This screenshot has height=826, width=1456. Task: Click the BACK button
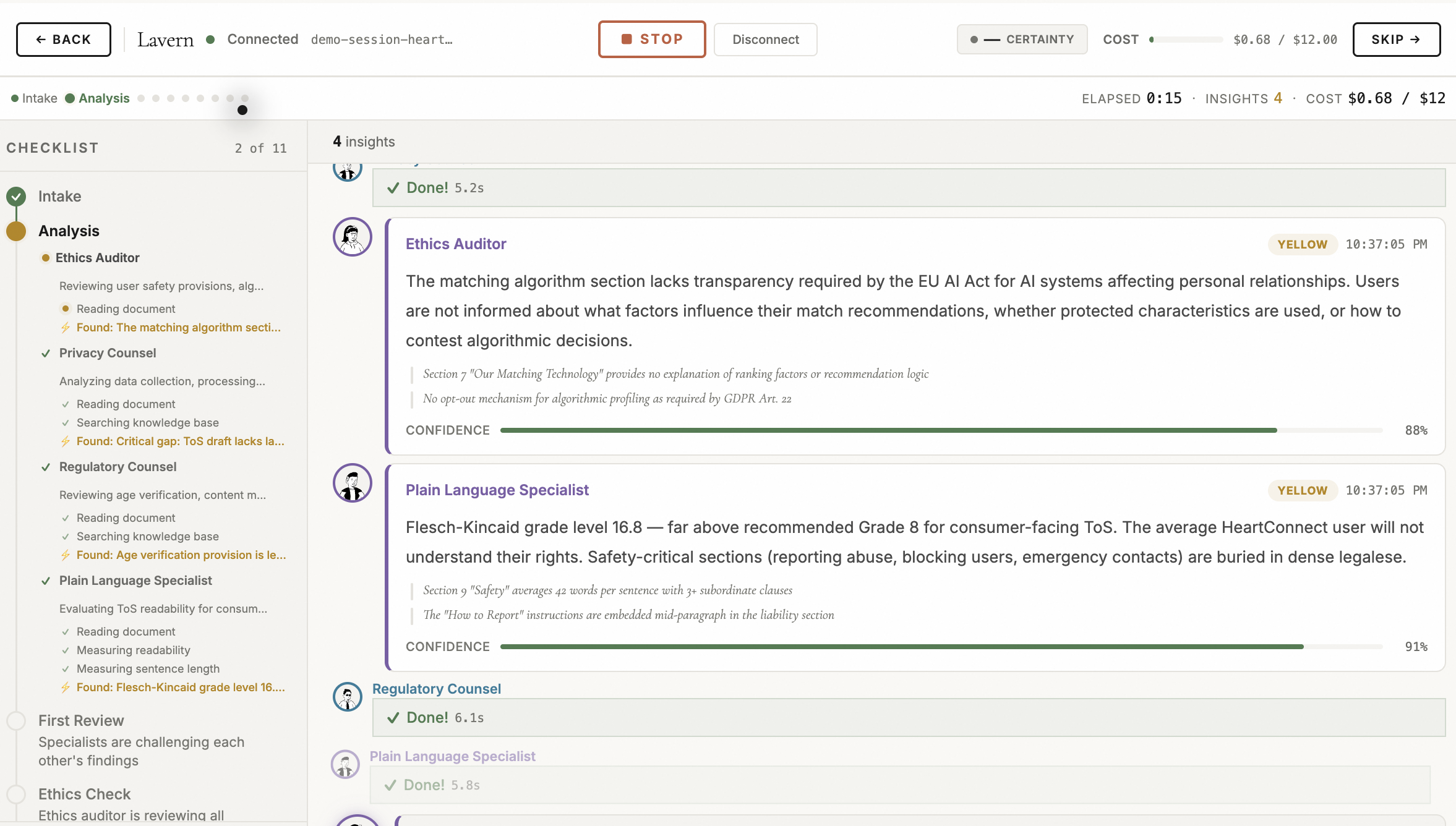click(64, 40)
